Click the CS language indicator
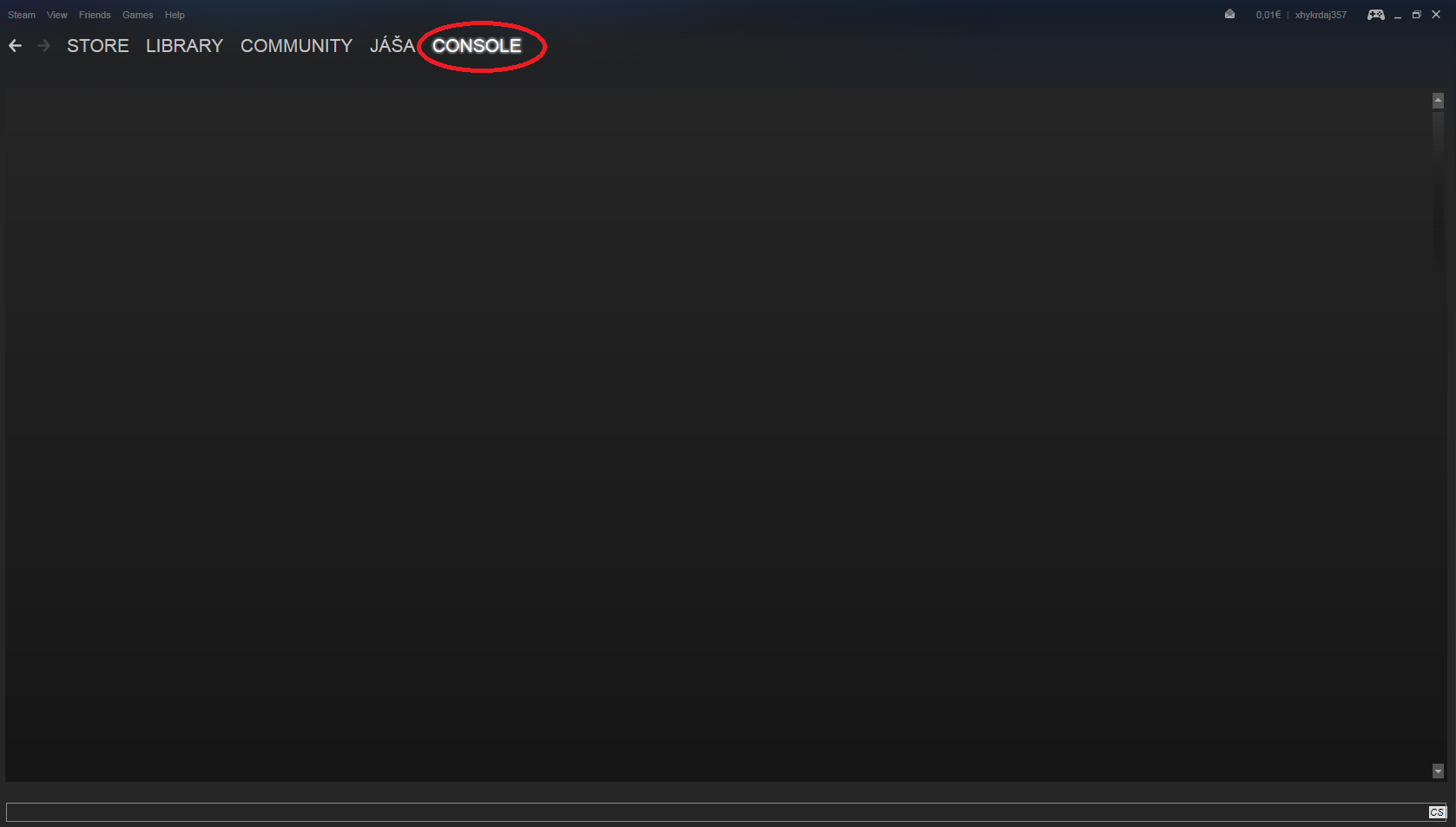 point(1438,812)
